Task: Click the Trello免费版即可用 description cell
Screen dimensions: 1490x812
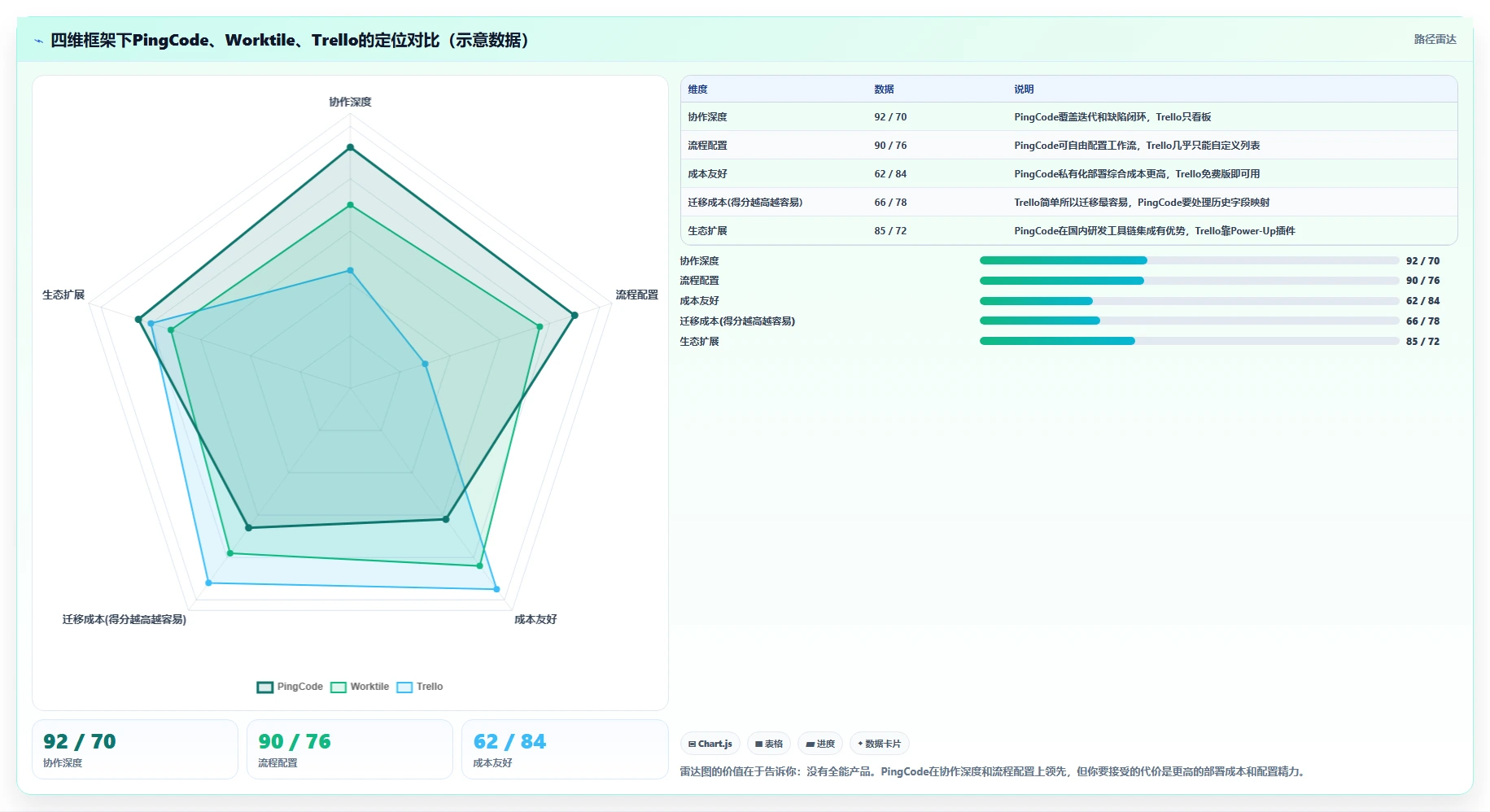Action: [1232, 174]
